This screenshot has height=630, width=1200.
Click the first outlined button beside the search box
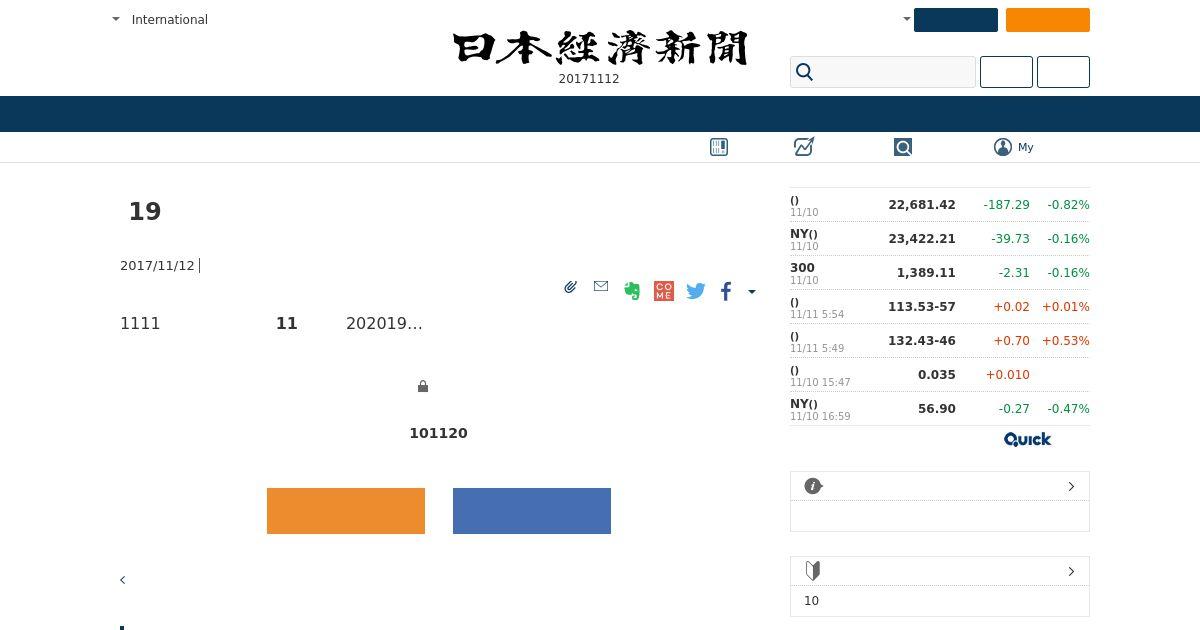point(1006,72)
